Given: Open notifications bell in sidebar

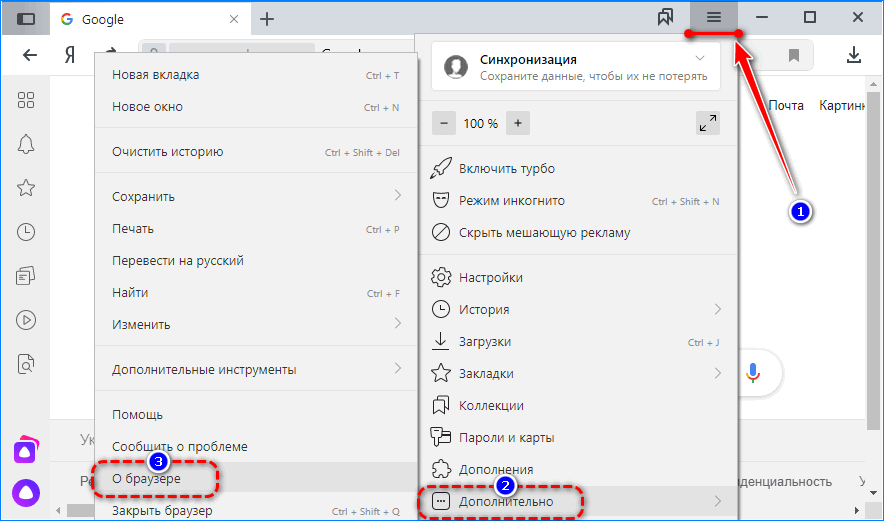Looking at the screenshot, I should pos(27,144).
